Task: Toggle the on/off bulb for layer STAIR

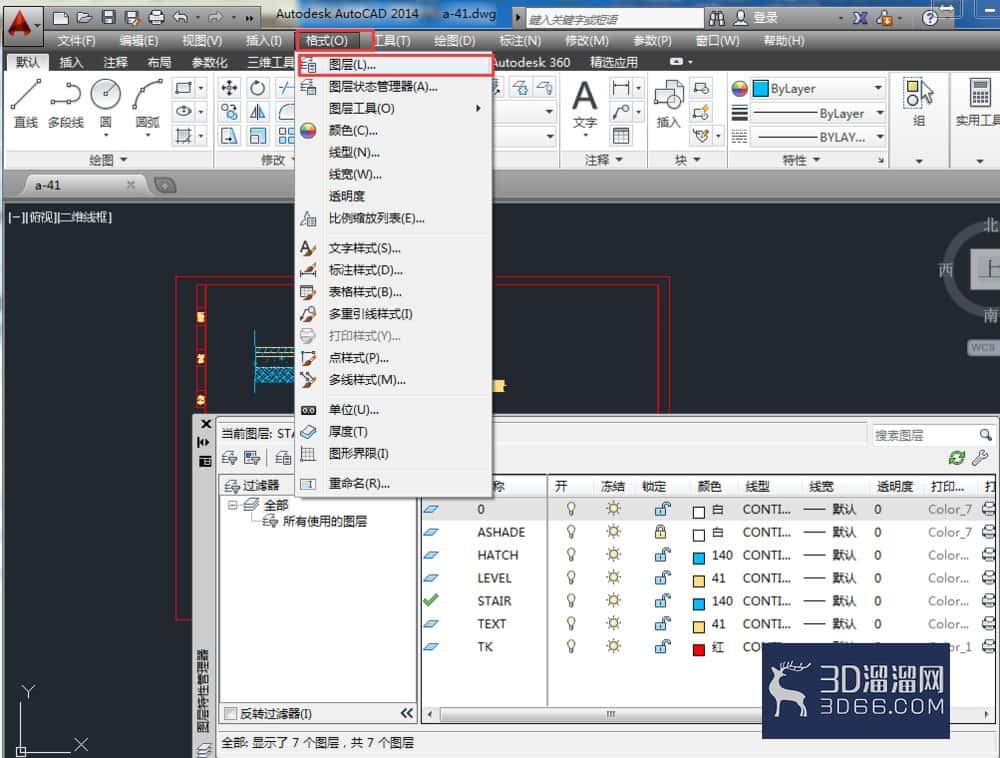Action: pos(571,601)
